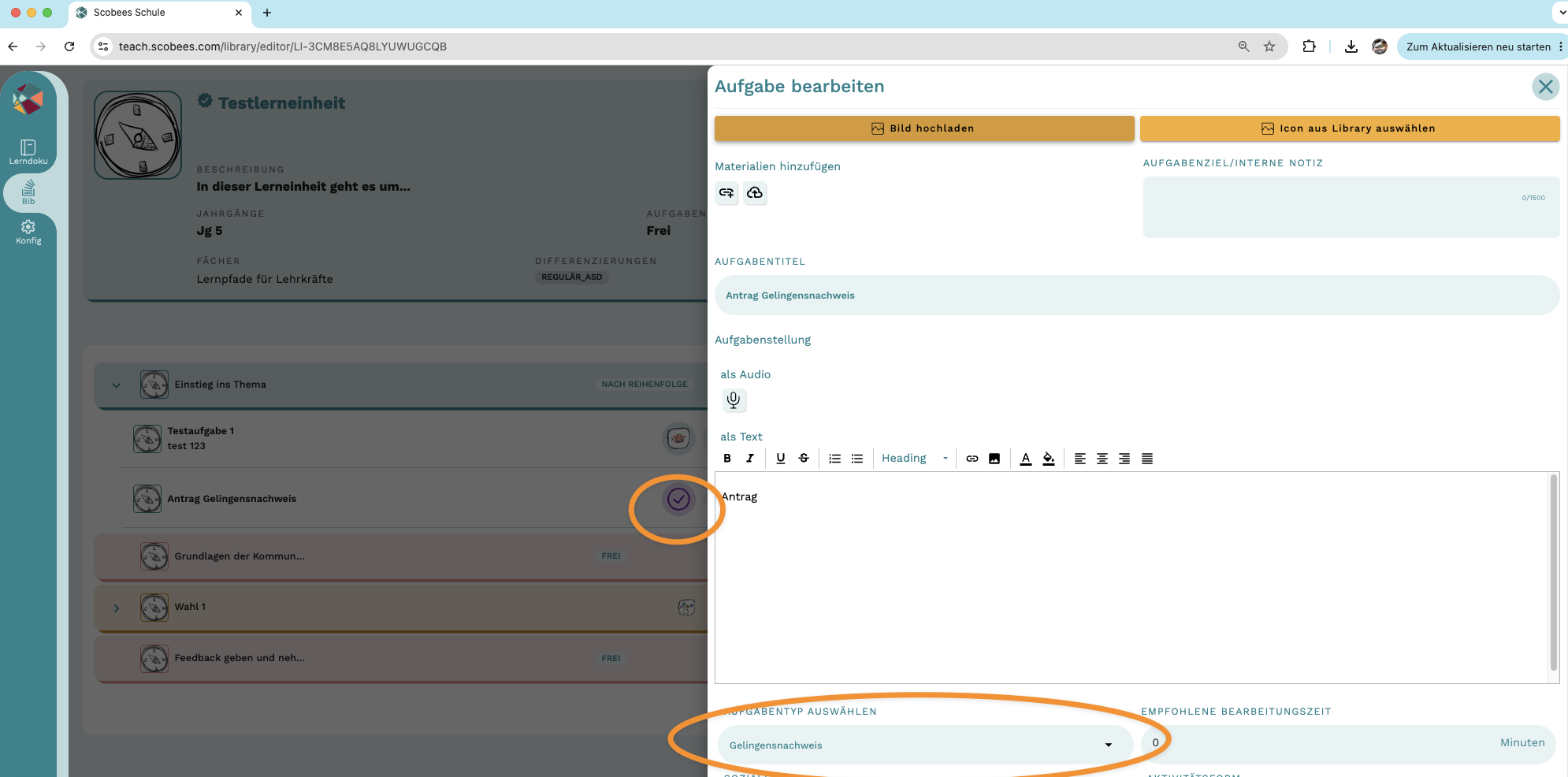Justify the text
This screenshot has height=777, width=1568.
click(x=1147, y=459)
